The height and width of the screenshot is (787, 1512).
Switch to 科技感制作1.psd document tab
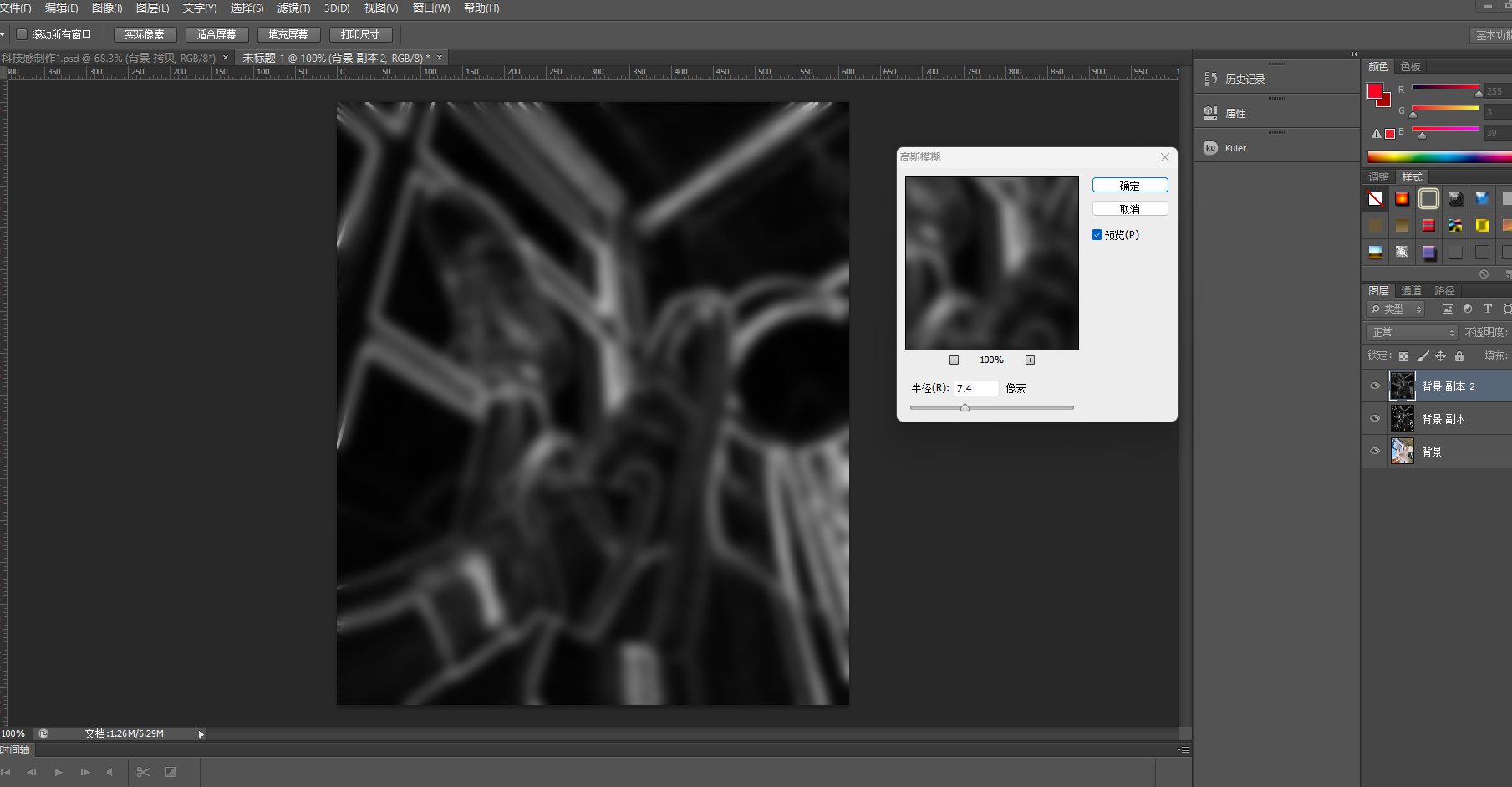(109, 59)
